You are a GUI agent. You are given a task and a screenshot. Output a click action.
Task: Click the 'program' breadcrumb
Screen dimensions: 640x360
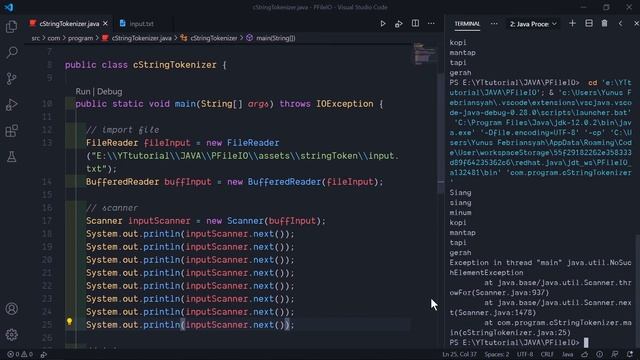coord(80,38)
